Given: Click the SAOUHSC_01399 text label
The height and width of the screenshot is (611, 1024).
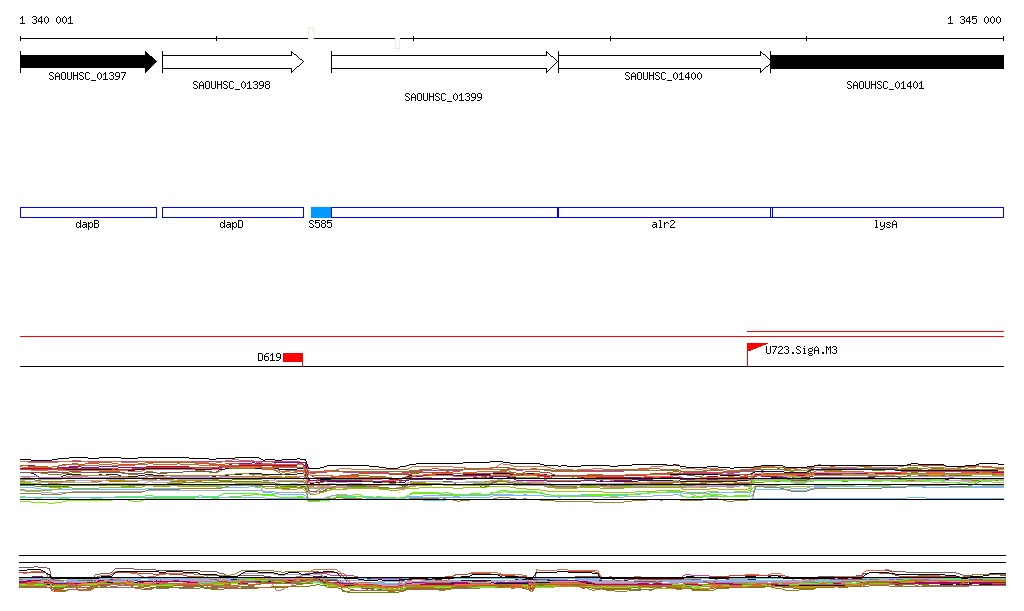Looking at the screenshot, I should [443, 98].
